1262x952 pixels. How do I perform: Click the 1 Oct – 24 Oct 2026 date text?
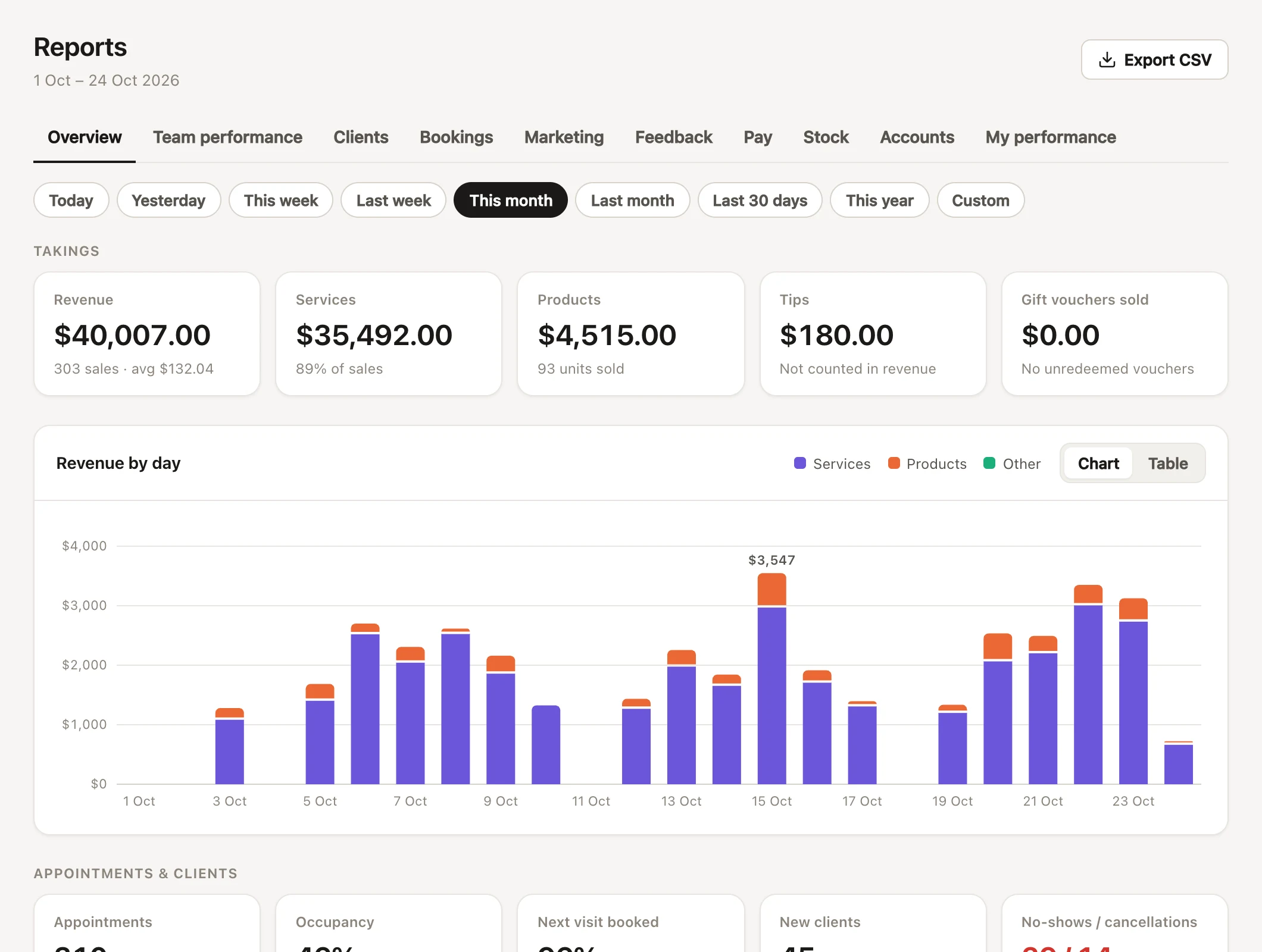107,80
